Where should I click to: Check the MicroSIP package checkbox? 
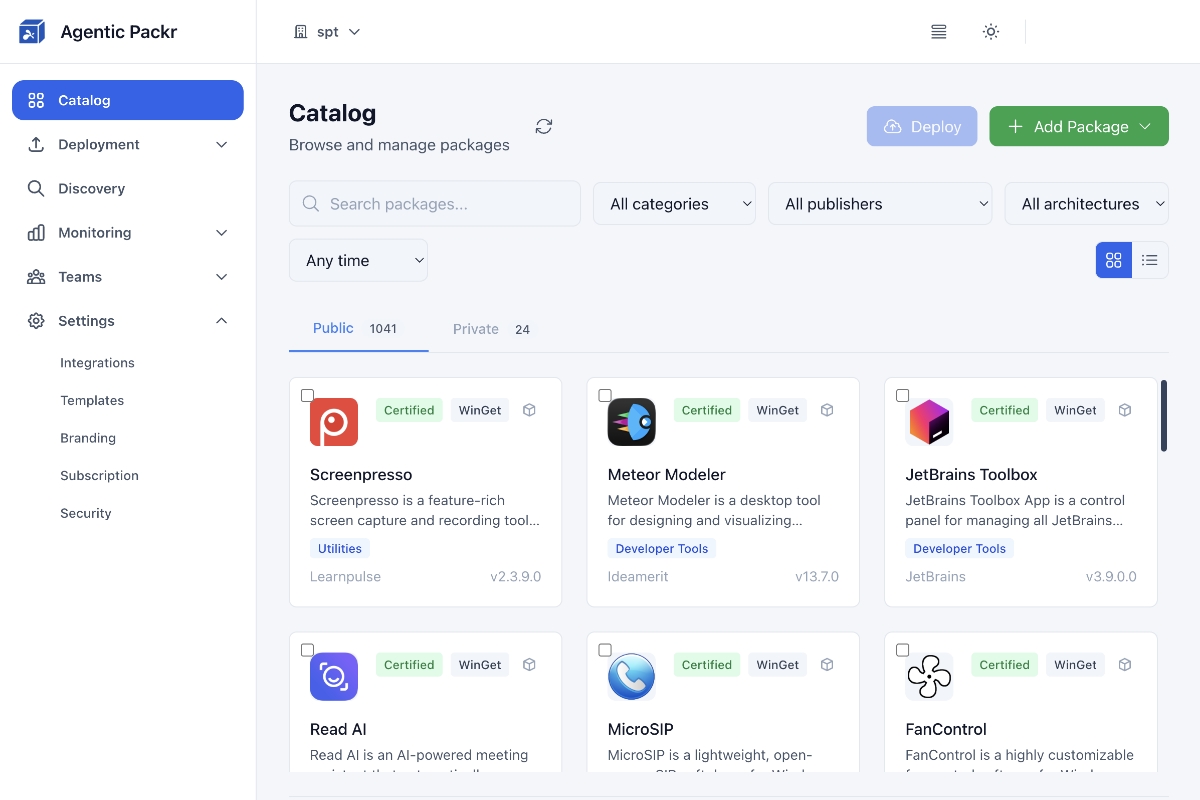(605, 650)
